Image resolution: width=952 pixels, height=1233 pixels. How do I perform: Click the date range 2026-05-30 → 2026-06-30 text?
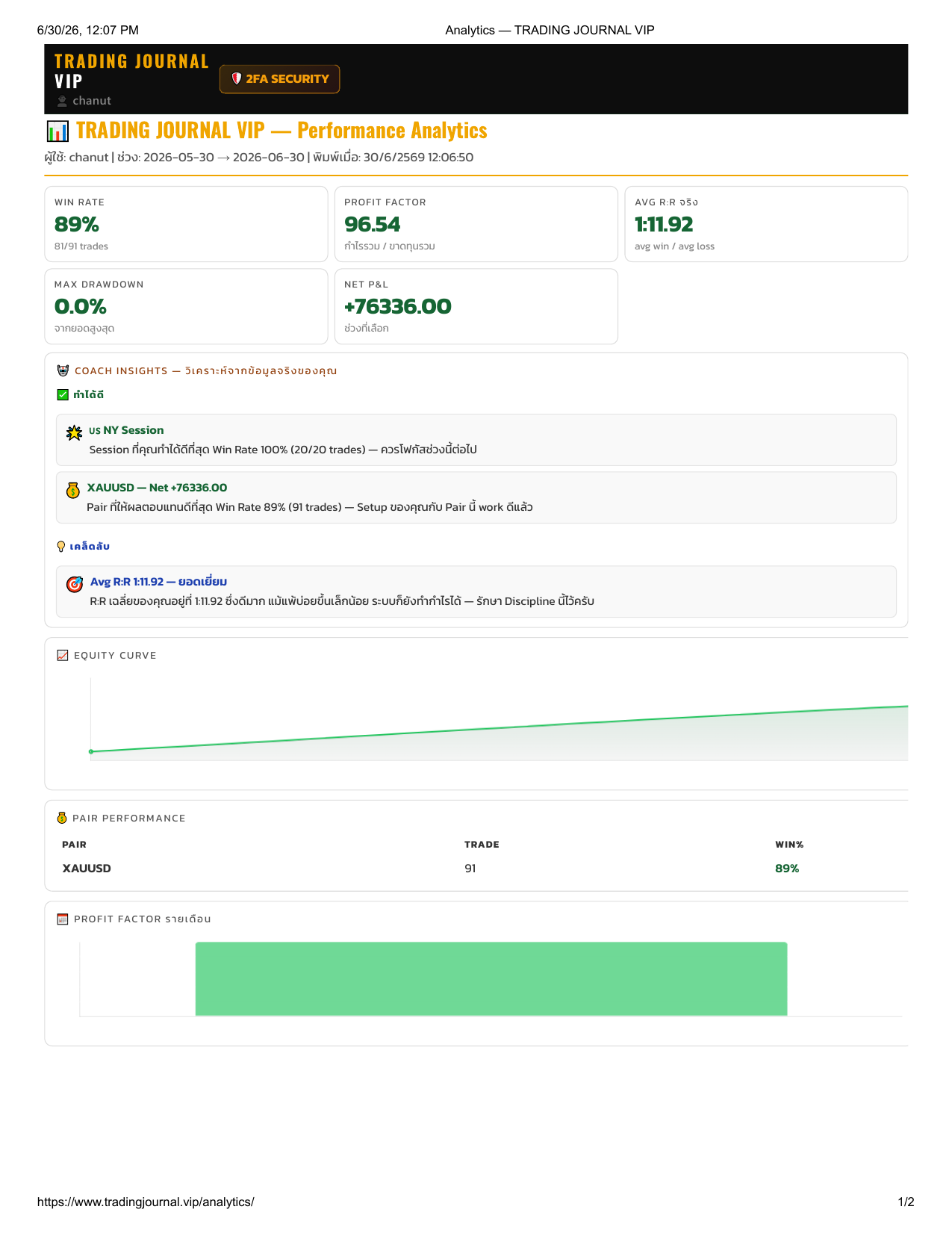[x=224, y=158]
